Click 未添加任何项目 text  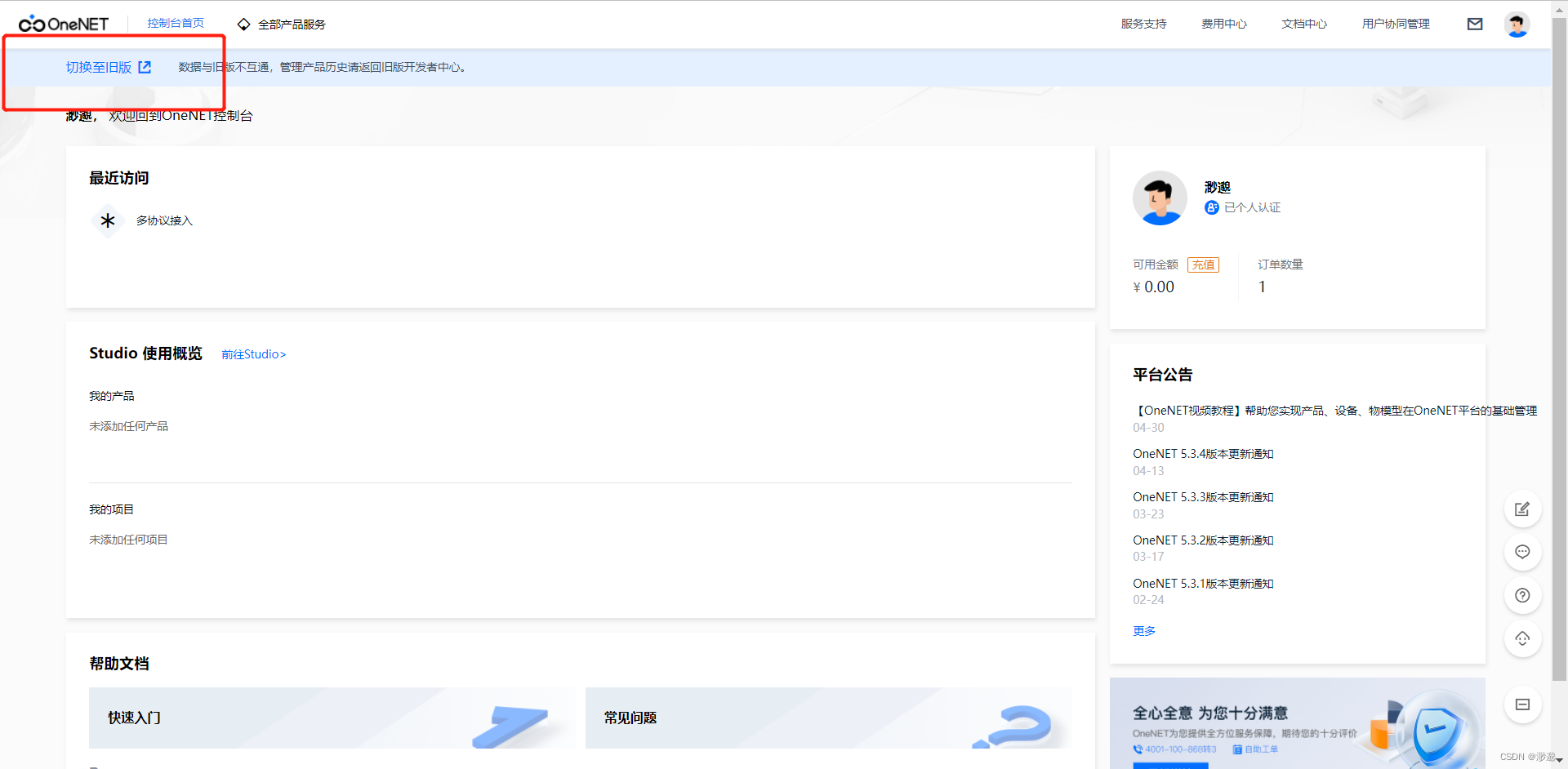[x=128, y=540]
